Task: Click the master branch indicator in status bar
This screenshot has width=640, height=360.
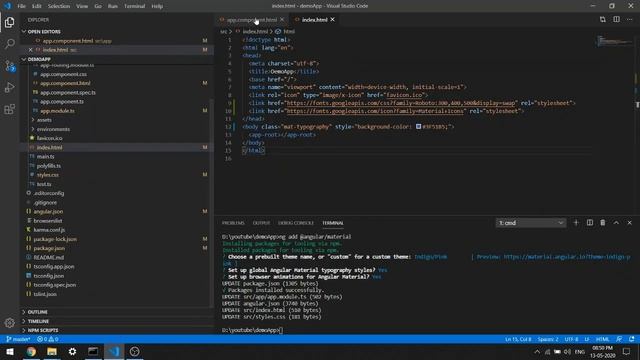Action: (x=18, y=339)
